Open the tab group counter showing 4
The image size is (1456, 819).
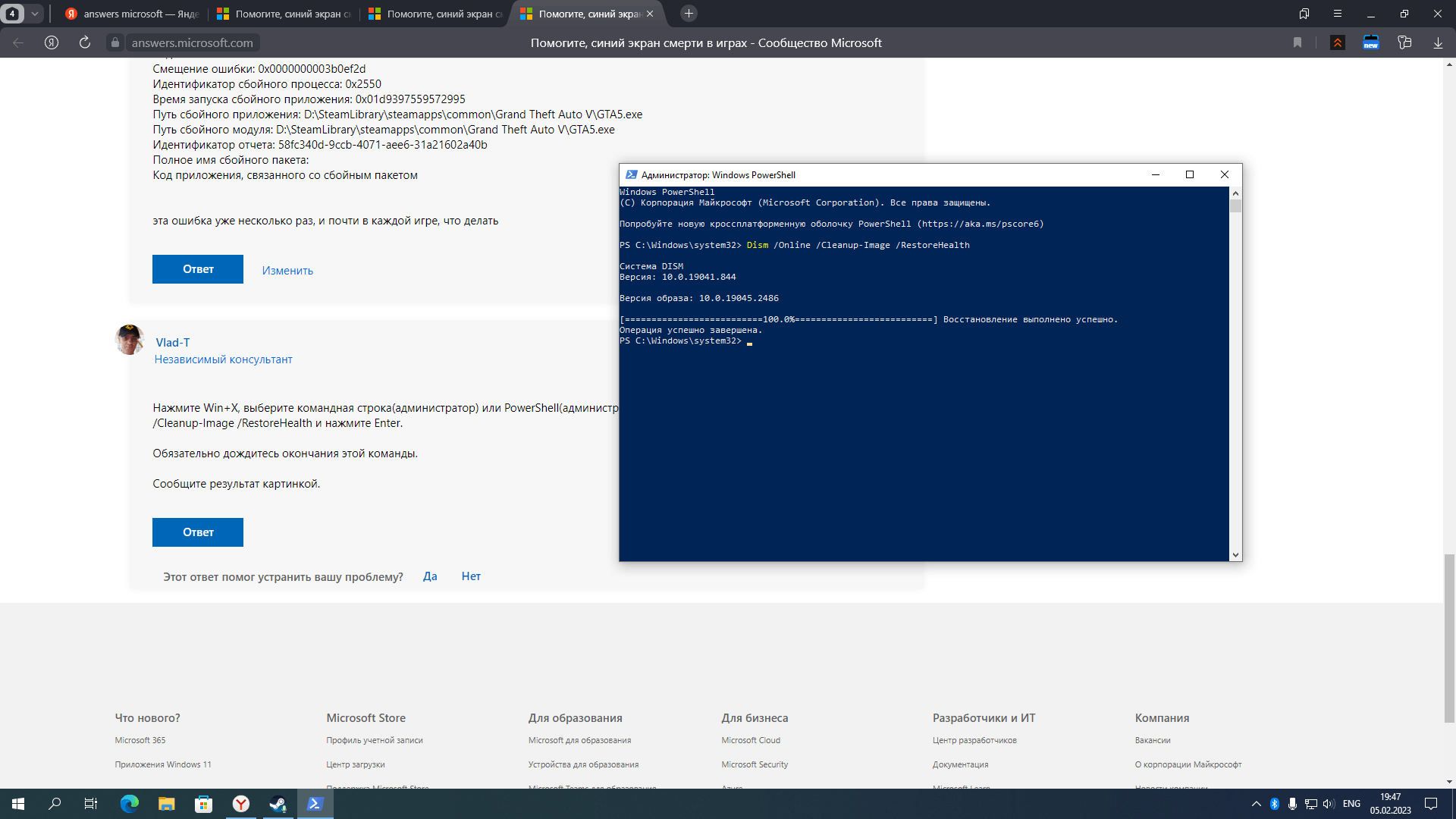pos(12,14)
